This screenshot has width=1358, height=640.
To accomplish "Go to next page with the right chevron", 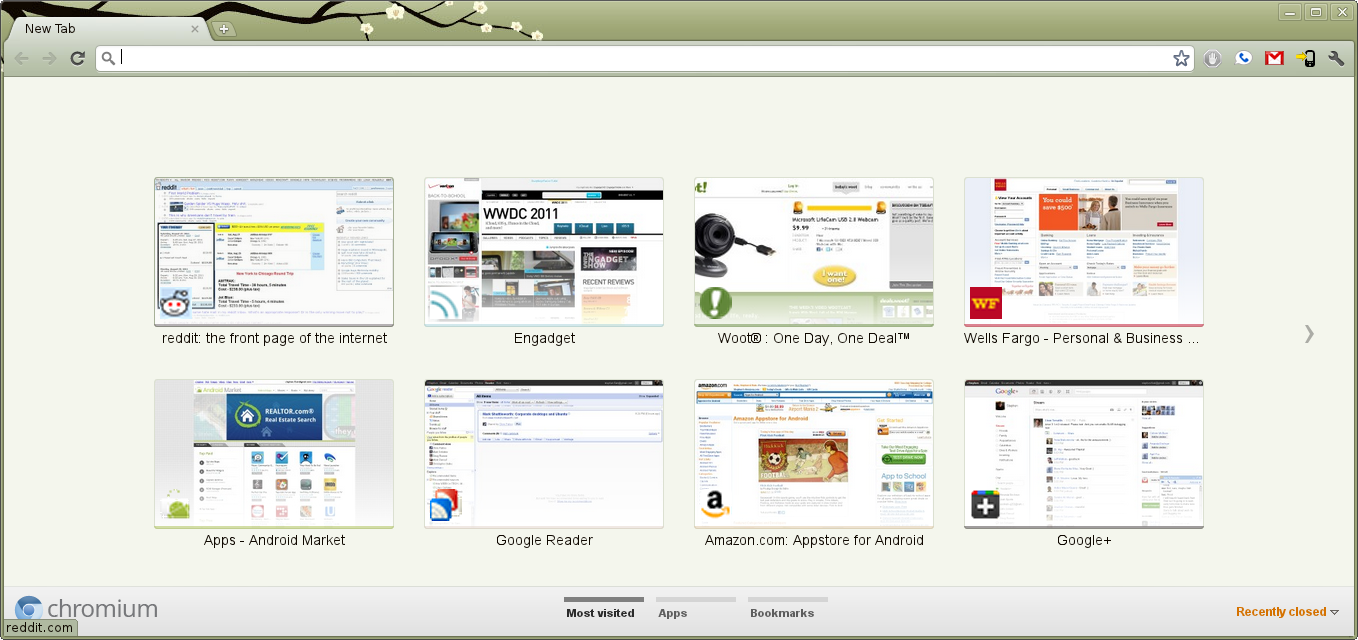I will (x=1309, y=334).
